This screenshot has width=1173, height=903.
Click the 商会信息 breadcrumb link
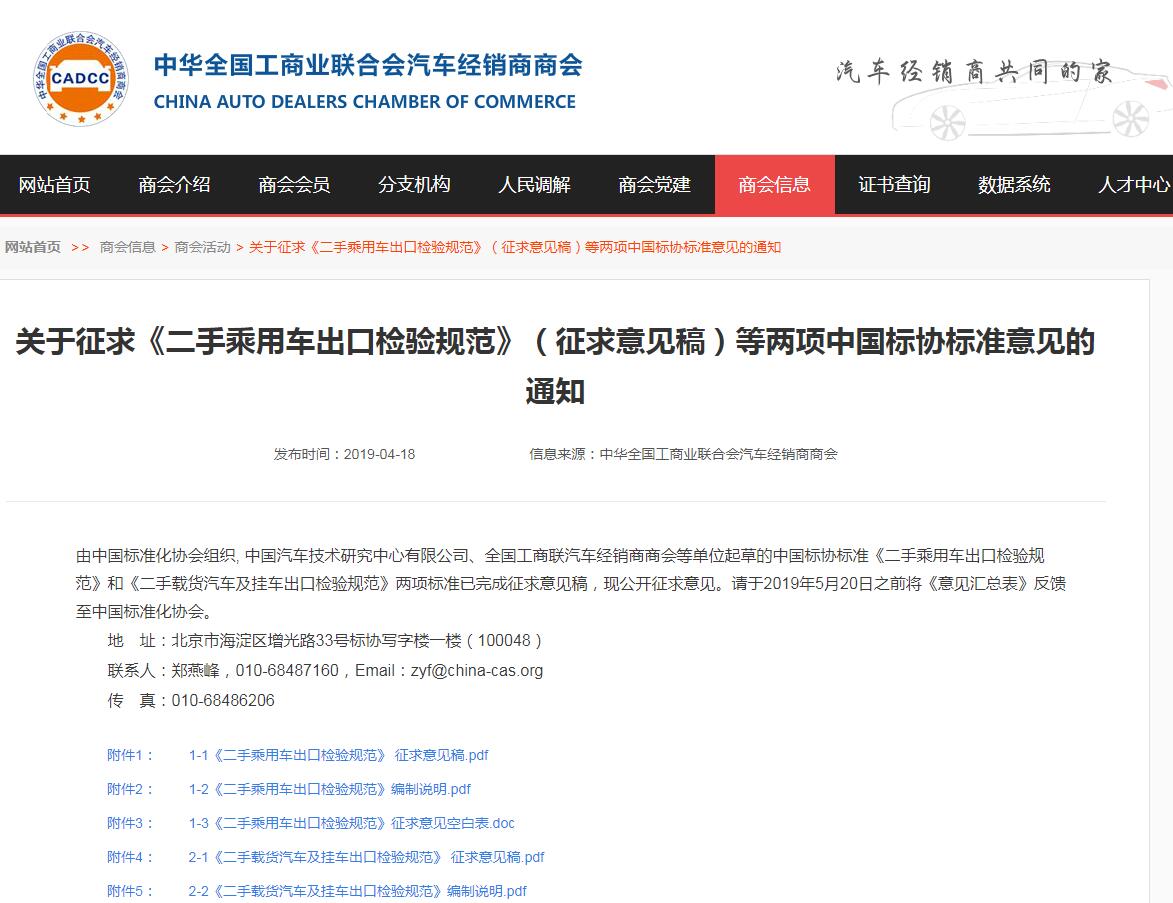pyautogui.click(x=127, y=247)
